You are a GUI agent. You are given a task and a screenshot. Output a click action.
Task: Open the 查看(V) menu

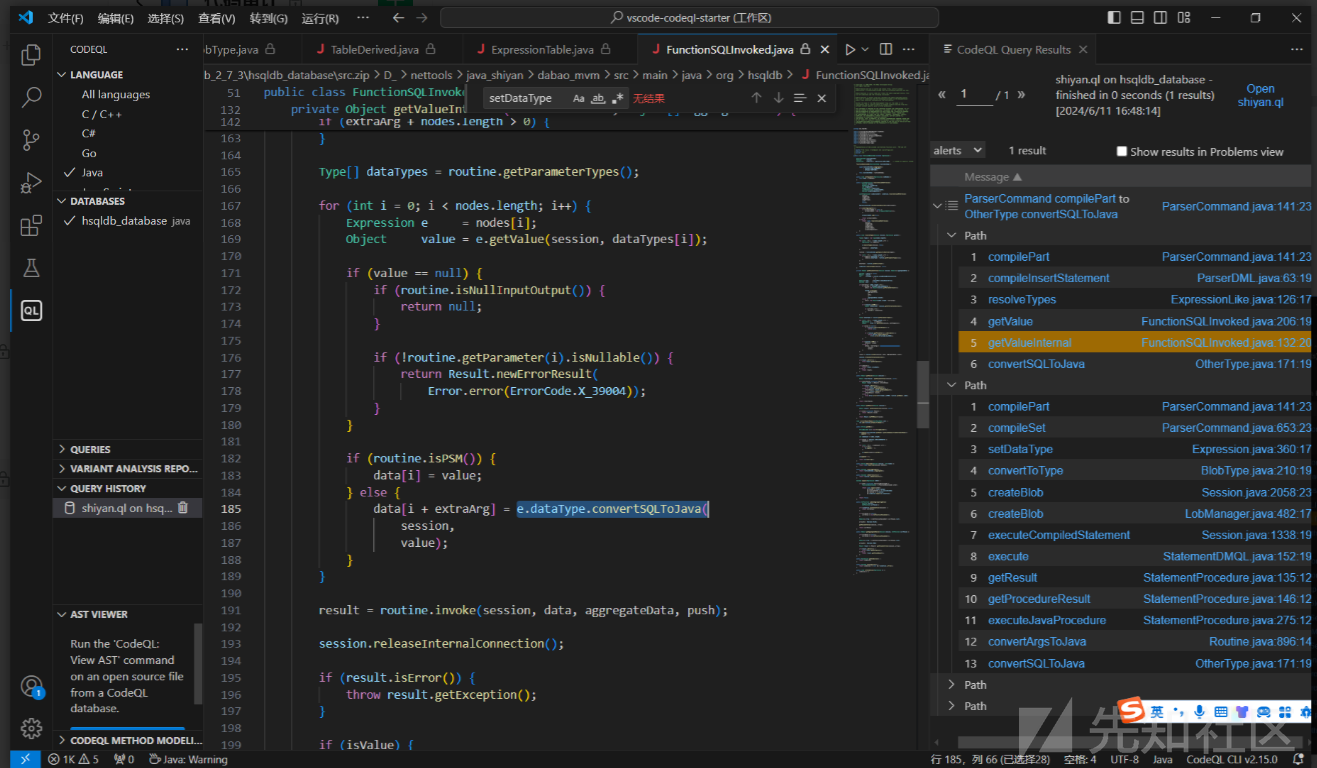[x=217, y=18]
